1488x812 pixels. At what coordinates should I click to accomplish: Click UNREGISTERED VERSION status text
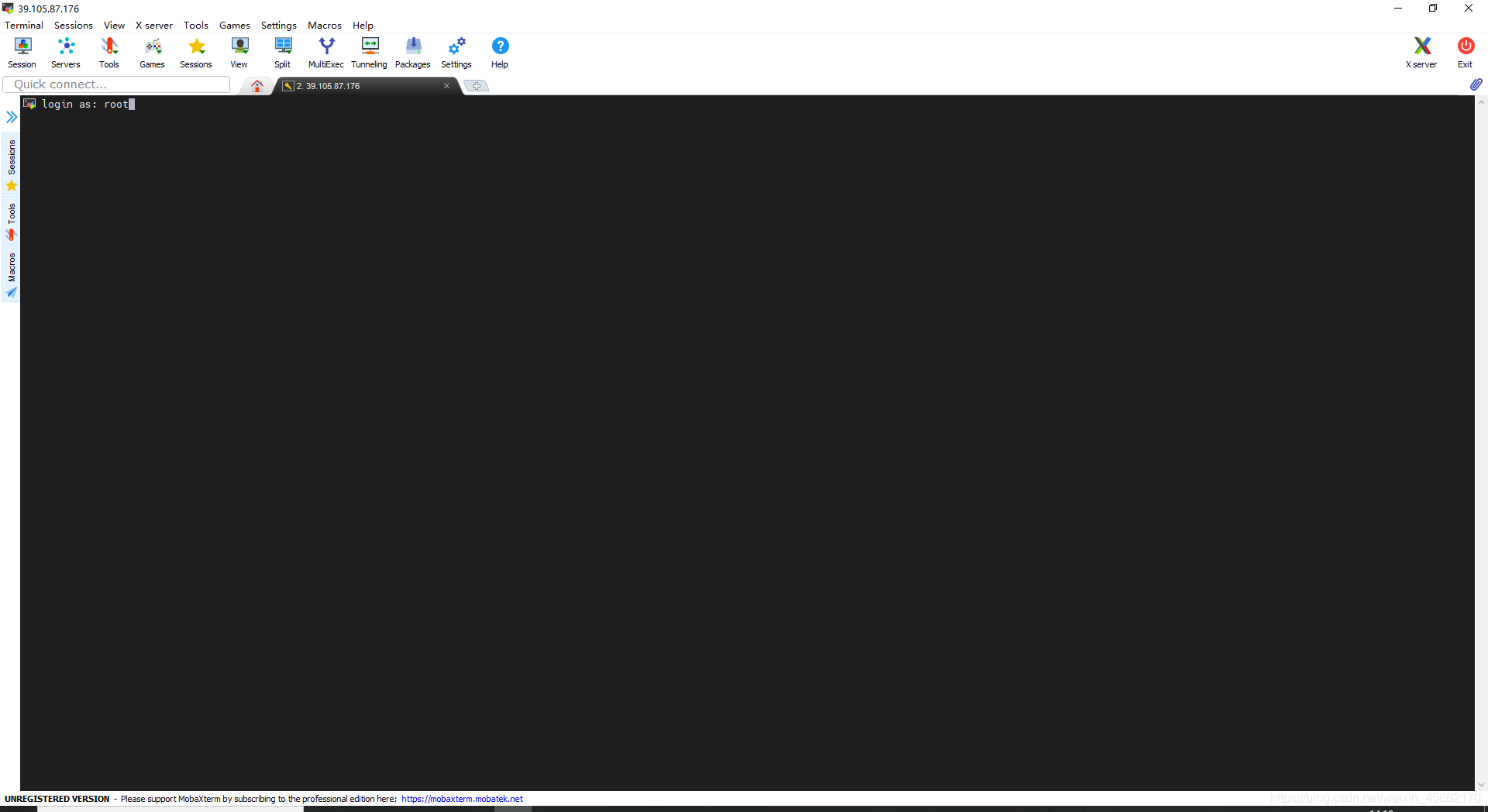pyautogui.click(x=57, y=799)
